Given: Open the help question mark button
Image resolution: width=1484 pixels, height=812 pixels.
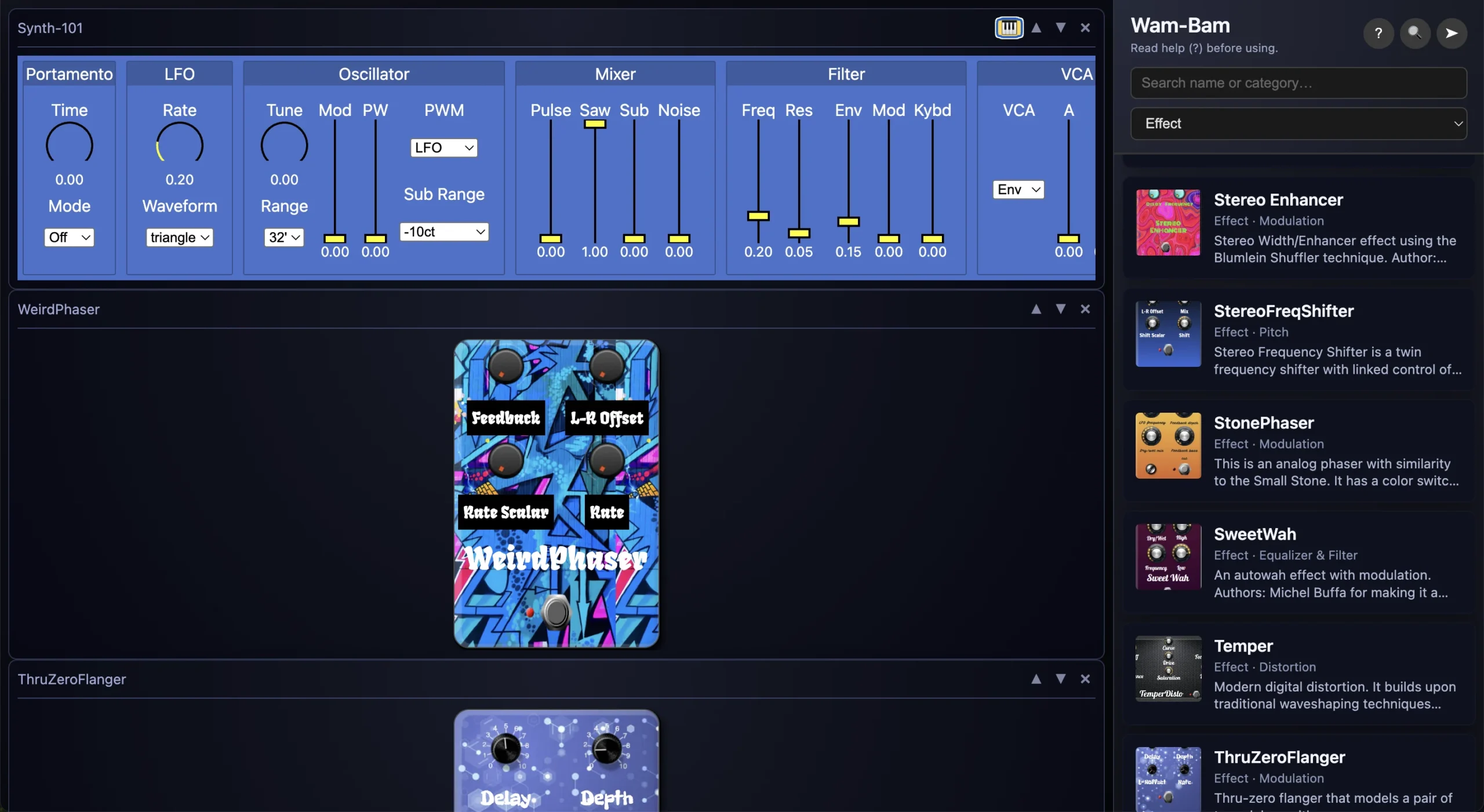Looking at the screenshot, I should (x=1378, y=34).
